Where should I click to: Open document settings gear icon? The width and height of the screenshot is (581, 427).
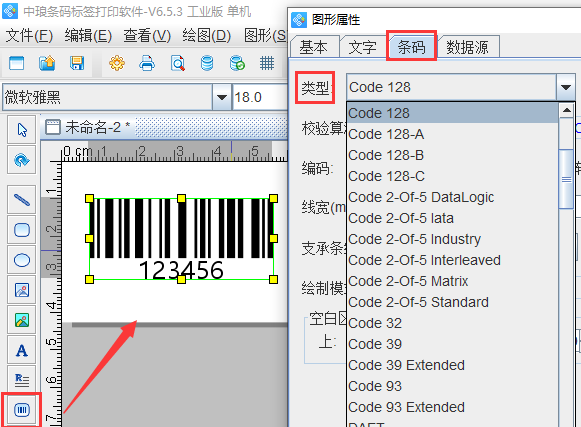(x=117, y=63)
